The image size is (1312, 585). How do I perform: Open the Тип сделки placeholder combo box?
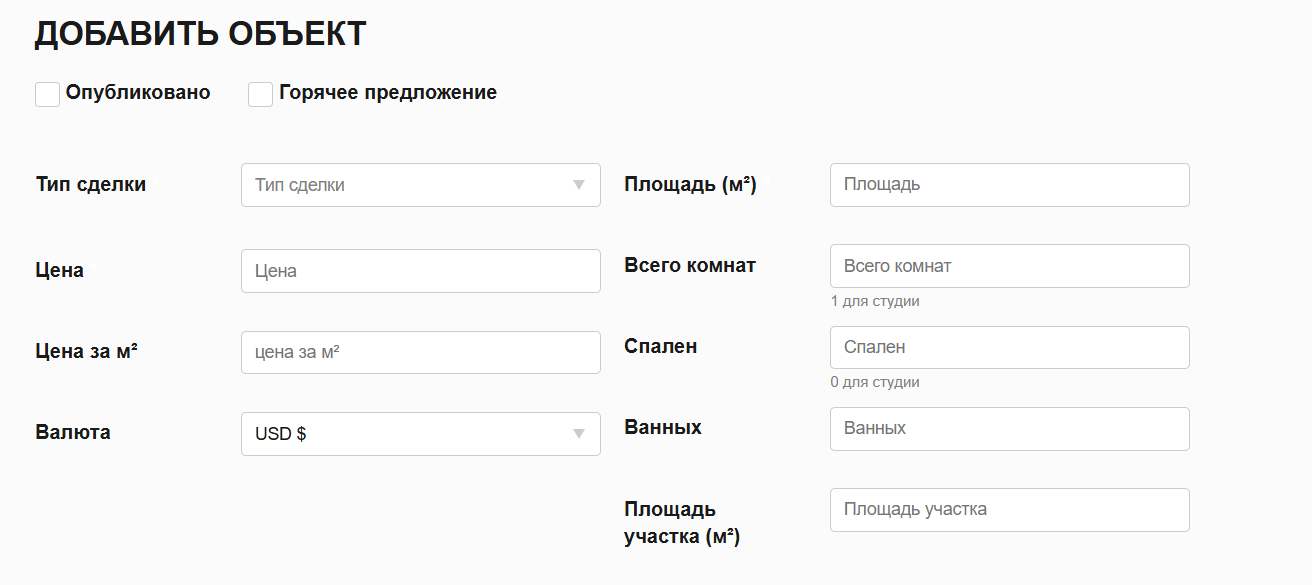pos(421,185)
